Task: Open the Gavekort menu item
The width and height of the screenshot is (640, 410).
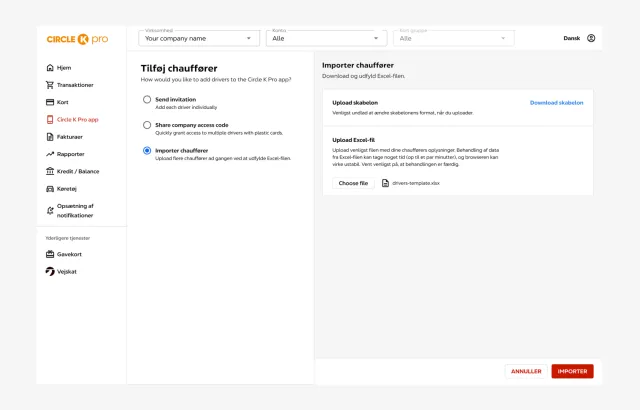Action: point(69,254)
